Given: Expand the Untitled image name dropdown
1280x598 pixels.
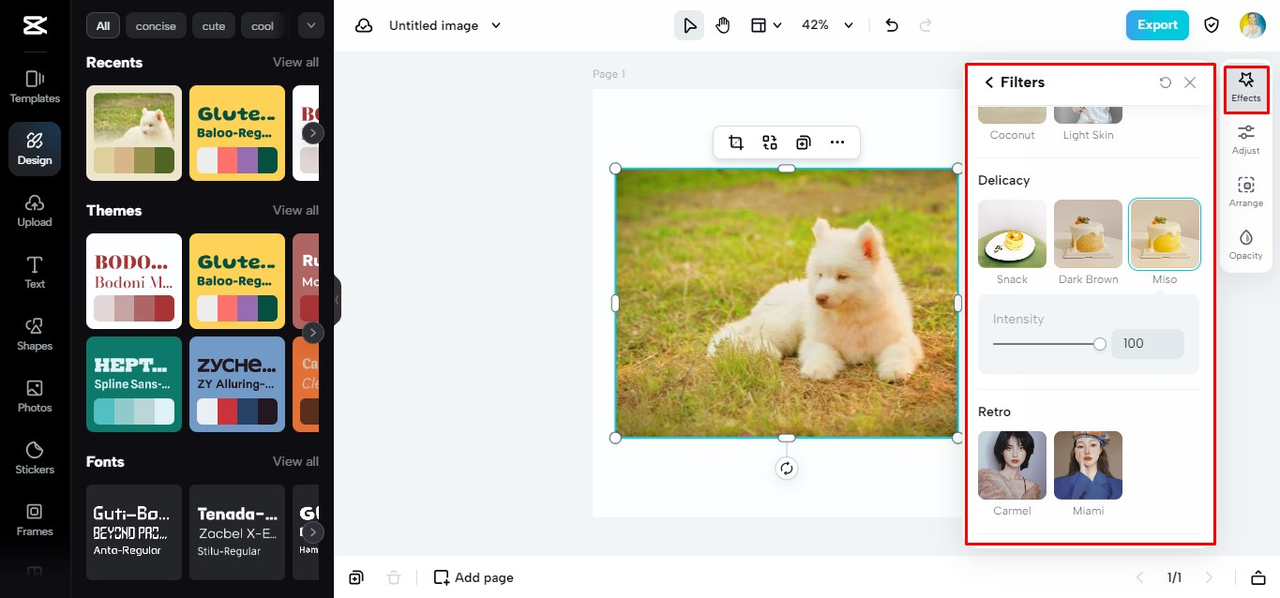Looking at the screenshot, I should pyautogui.click(x=496, y=26).
